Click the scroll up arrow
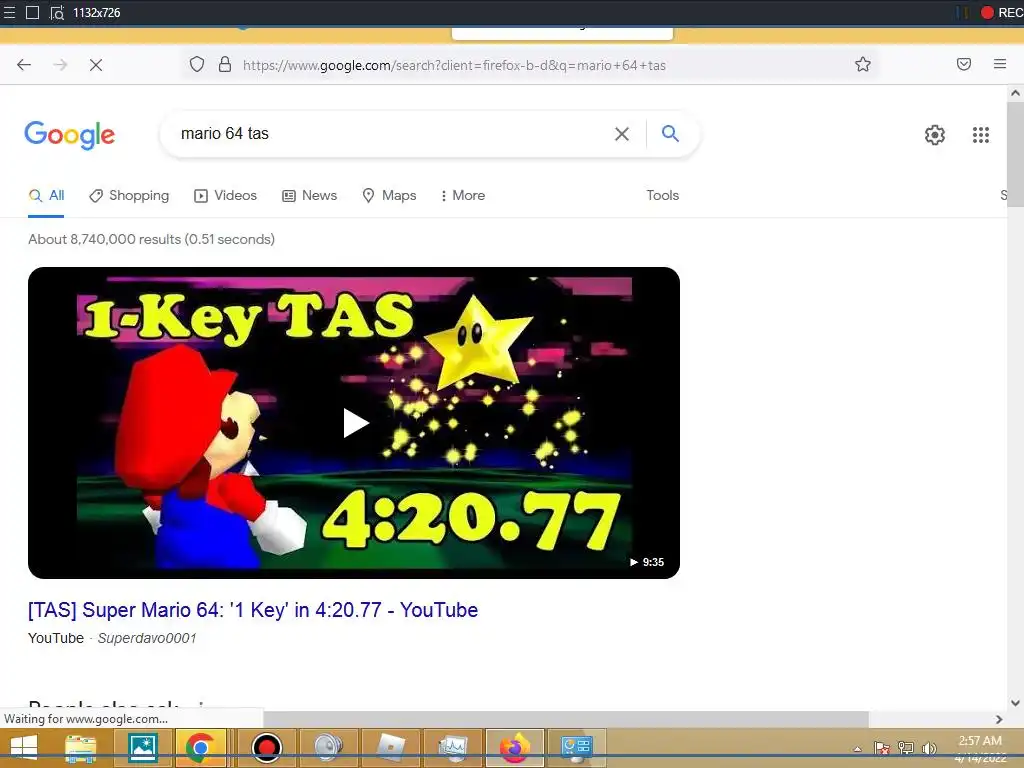Screen dimensions: 1024x768 click(1015, 93)
